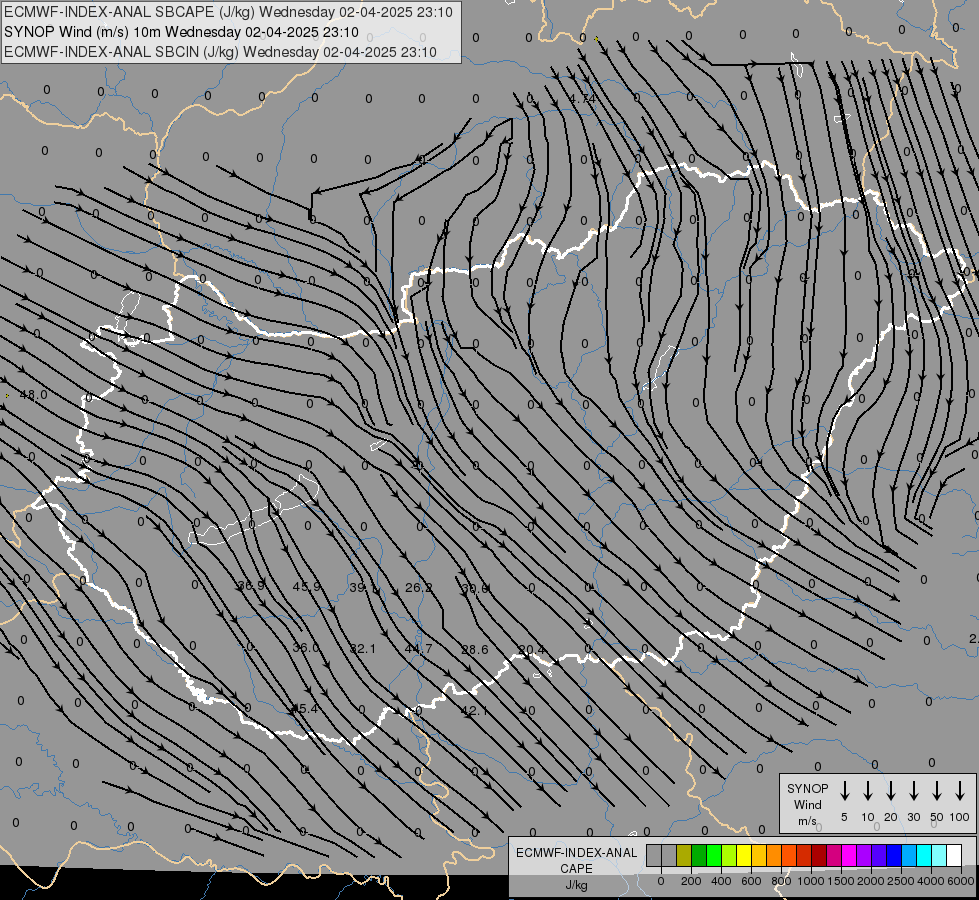Click the 1500 tick label on CAPE scale

coord(841,881)
